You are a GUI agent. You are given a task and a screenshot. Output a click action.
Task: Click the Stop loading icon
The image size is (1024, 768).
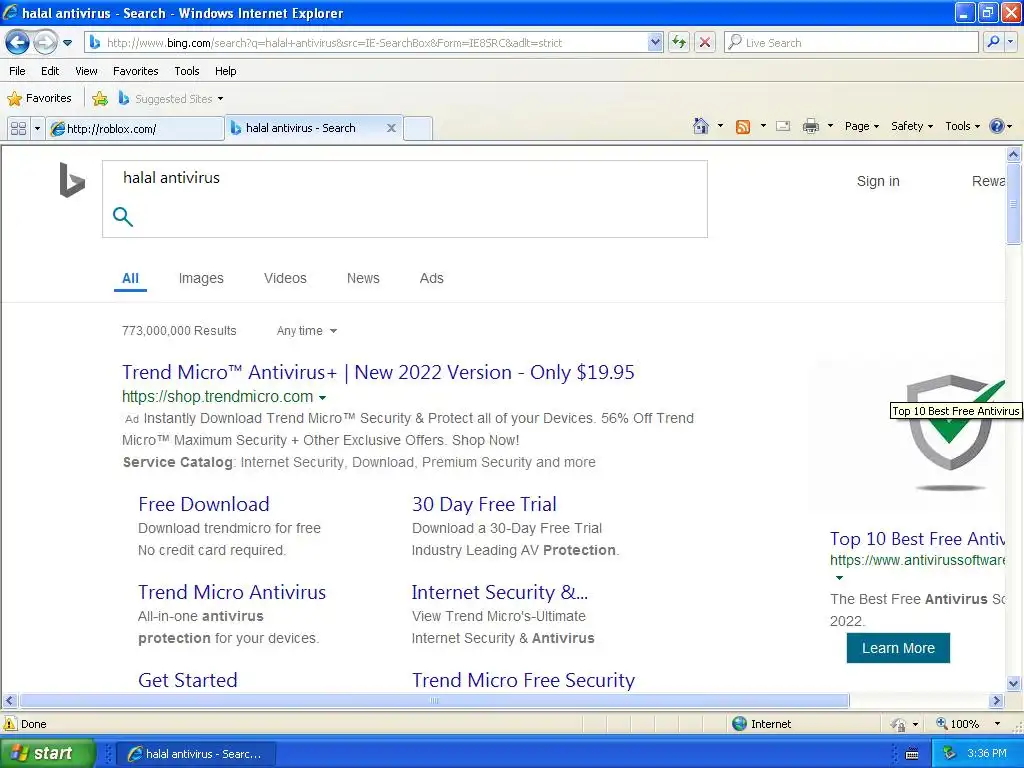coord(705,43)
